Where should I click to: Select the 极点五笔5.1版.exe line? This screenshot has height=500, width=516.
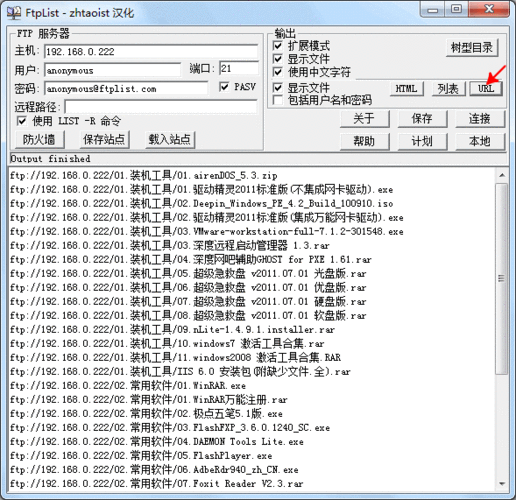click(146, 414)
